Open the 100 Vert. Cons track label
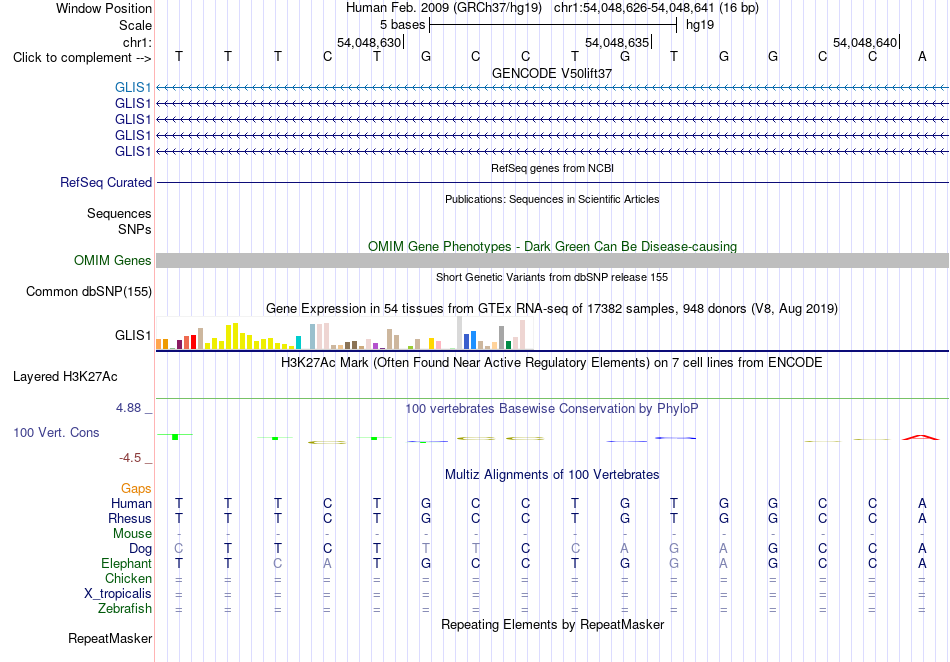 pyautogui.click(x=56, y=432)
